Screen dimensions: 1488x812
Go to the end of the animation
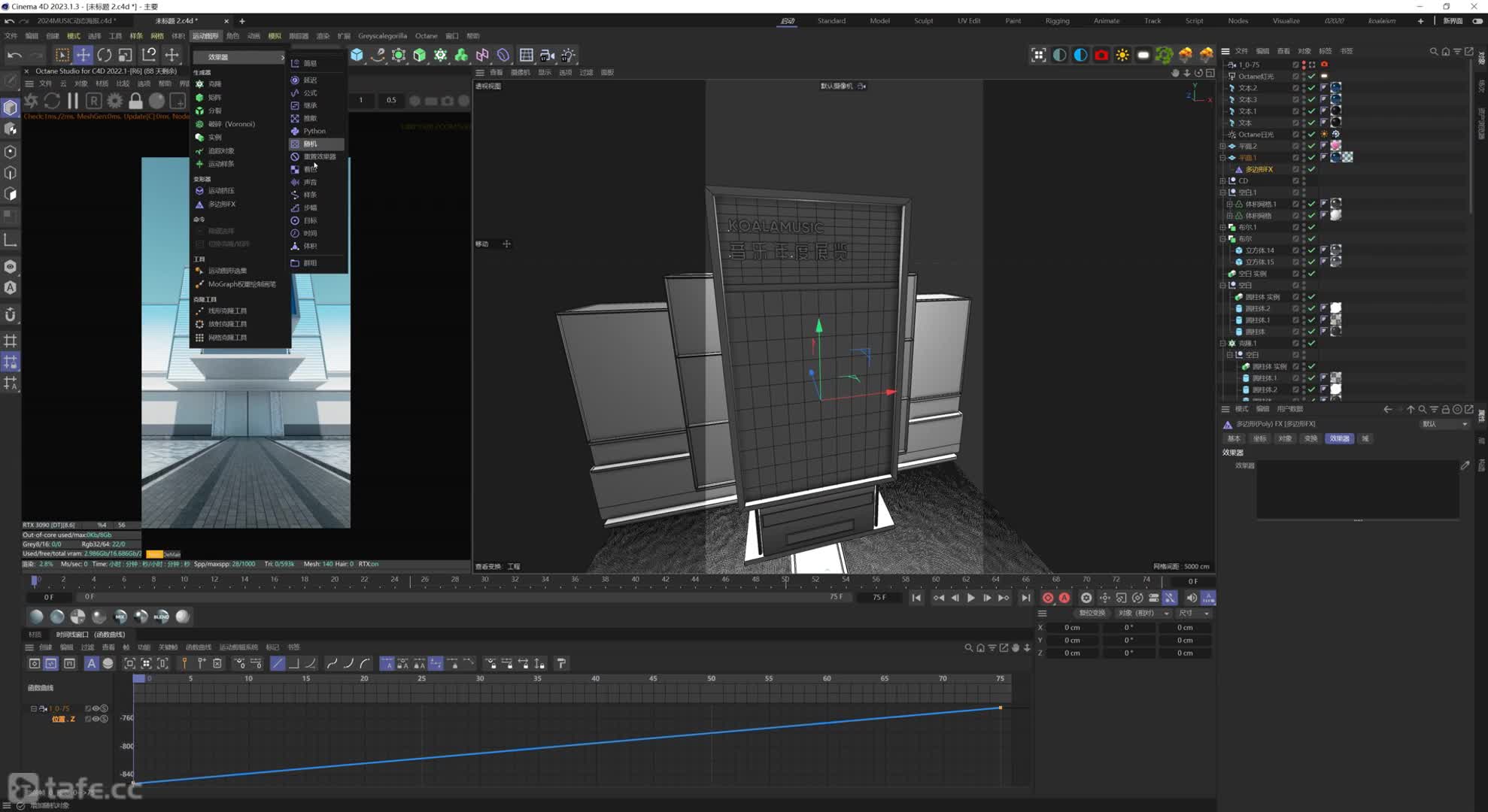point(1026,598)
